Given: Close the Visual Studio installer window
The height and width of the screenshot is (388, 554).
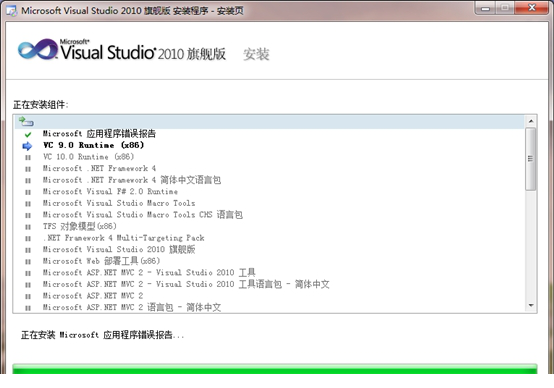Looking at the screenshot, I should point(532,8).
